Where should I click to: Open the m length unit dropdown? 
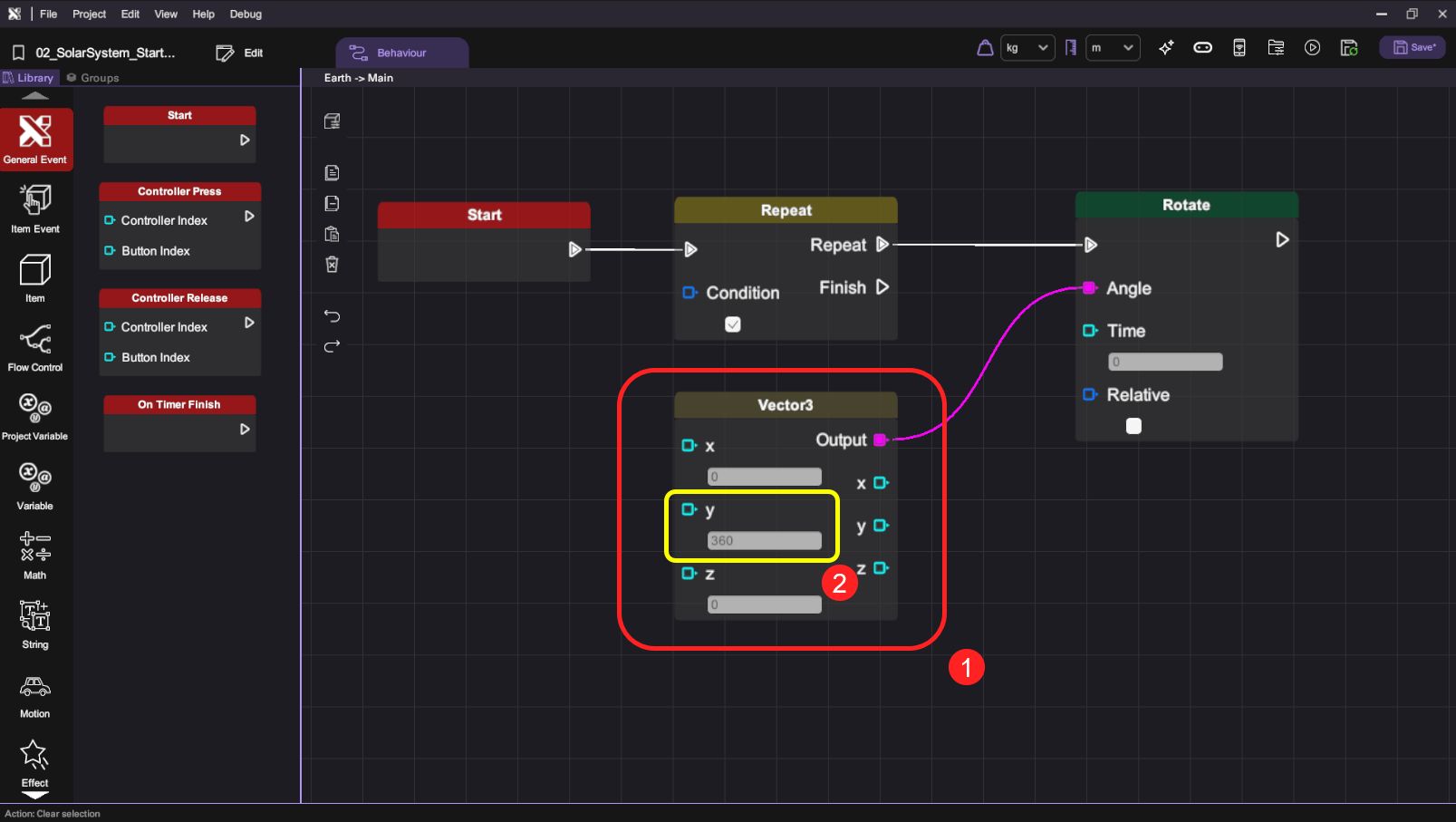click(1112, 48)
